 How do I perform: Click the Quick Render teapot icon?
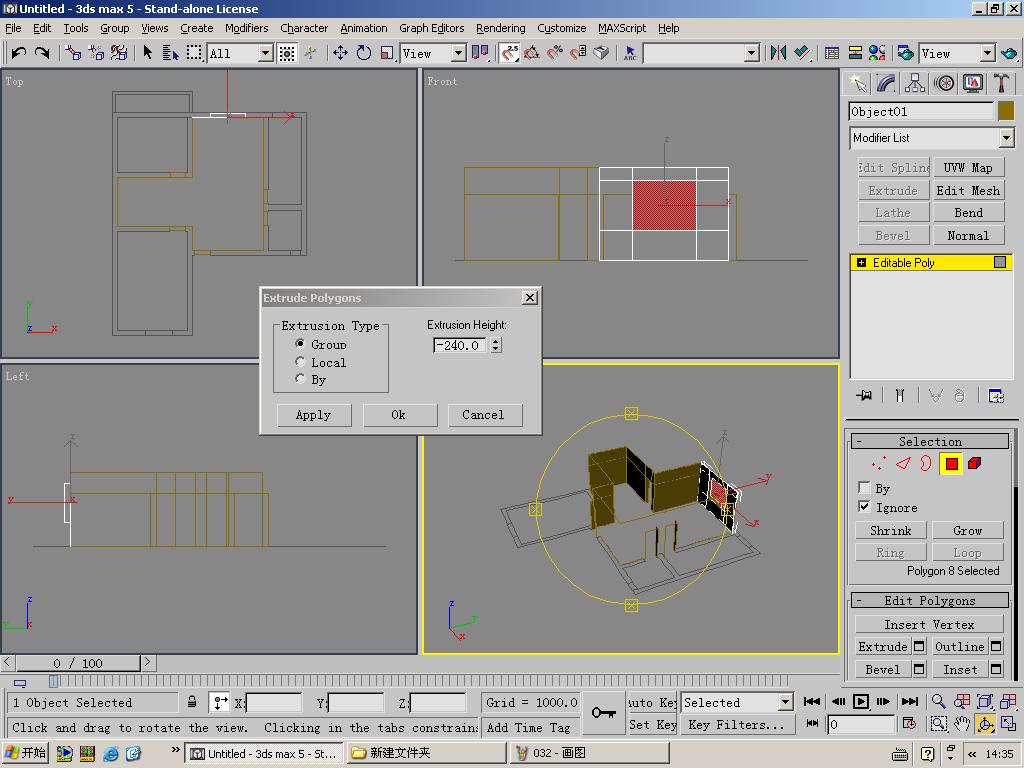[x=1009, y=53]
